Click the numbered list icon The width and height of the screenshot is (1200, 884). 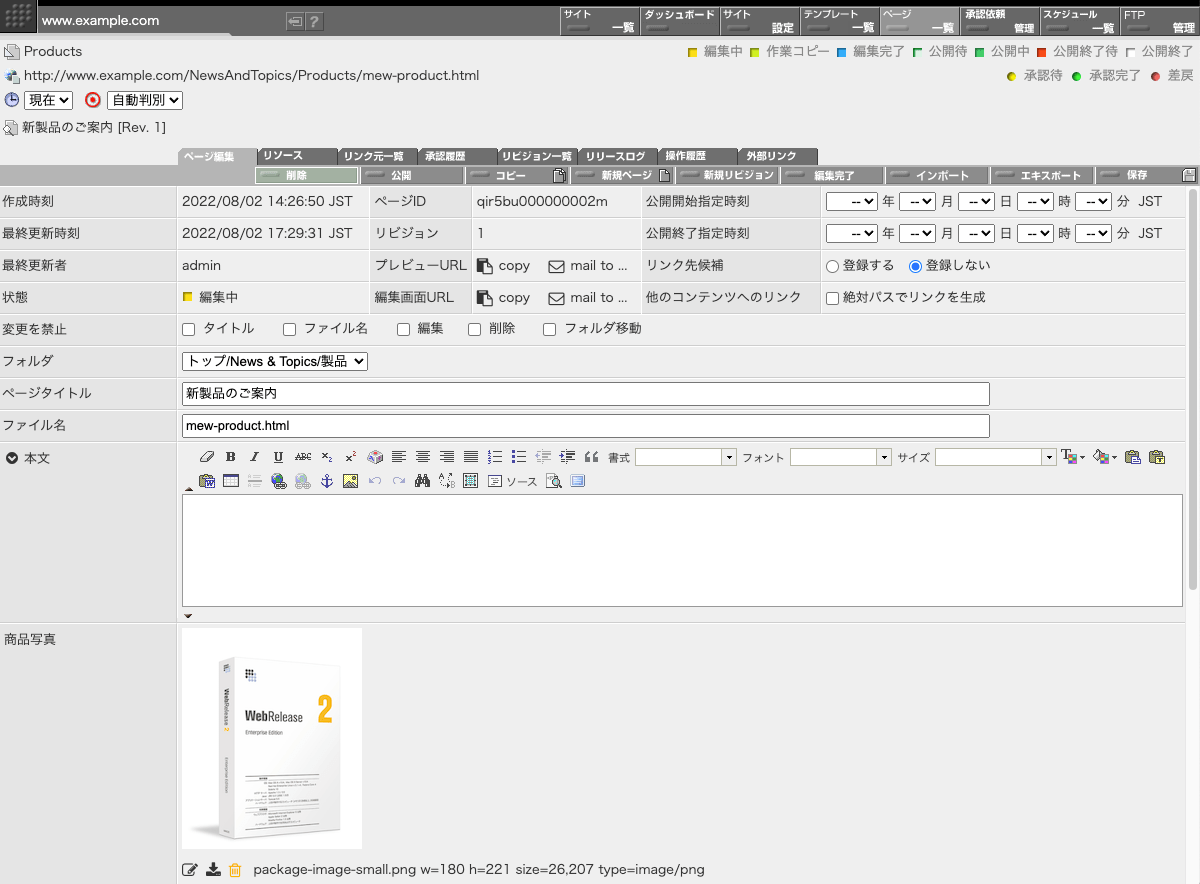495,457
